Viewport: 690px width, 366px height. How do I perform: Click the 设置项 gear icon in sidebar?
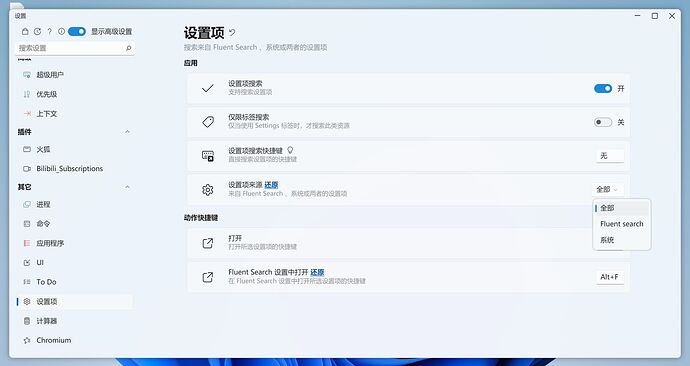[27, 301]
